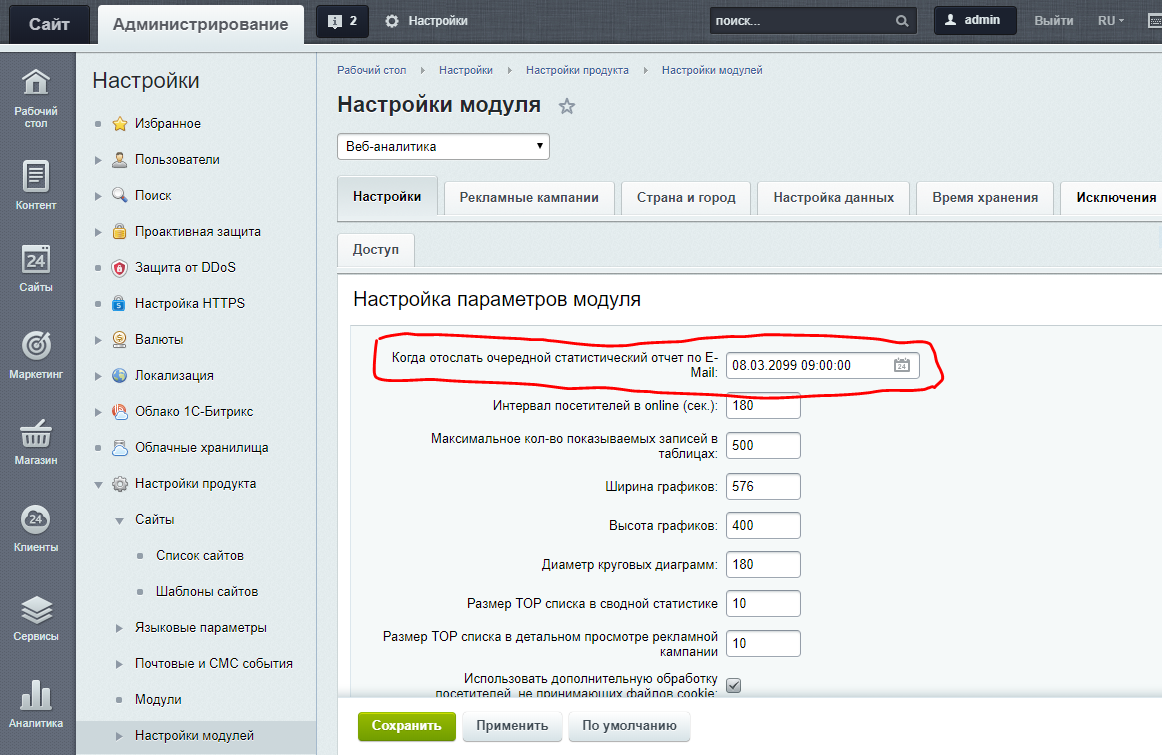The image size is (1162, 755).
Task: Open Шаблоны сайтов tree item
Action: [207, 592]
